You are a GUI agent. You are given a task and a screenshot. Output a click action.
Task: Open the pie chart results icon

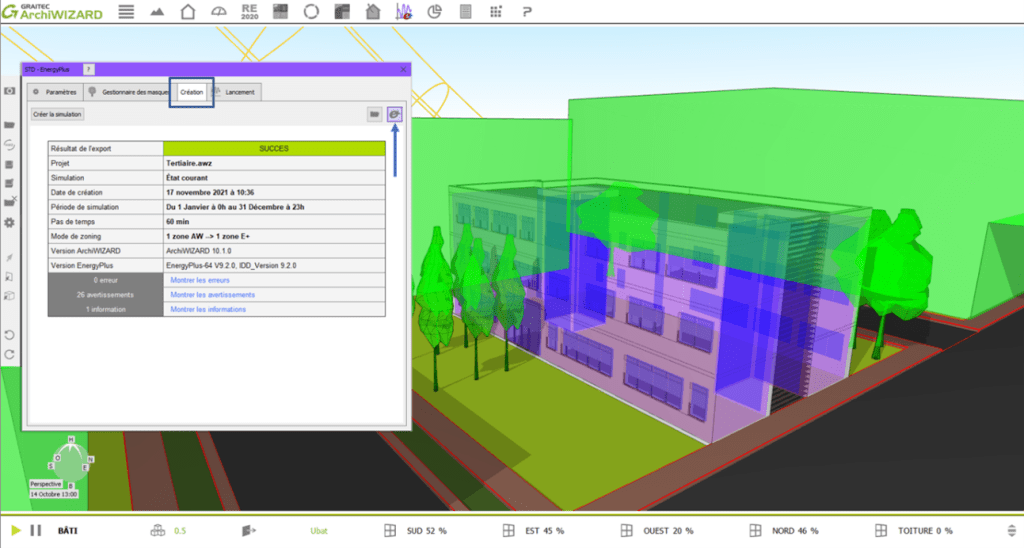[434, 12]
